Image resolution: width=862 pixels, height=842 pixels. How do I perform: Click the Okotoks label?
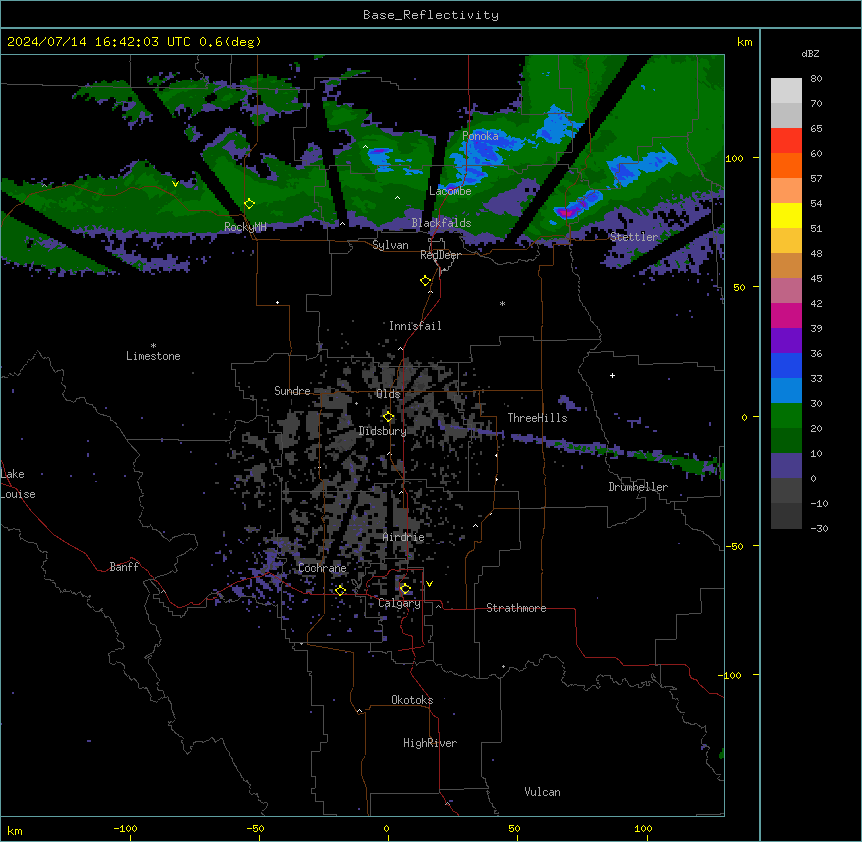pyautogui.click(x=412, y=700)
